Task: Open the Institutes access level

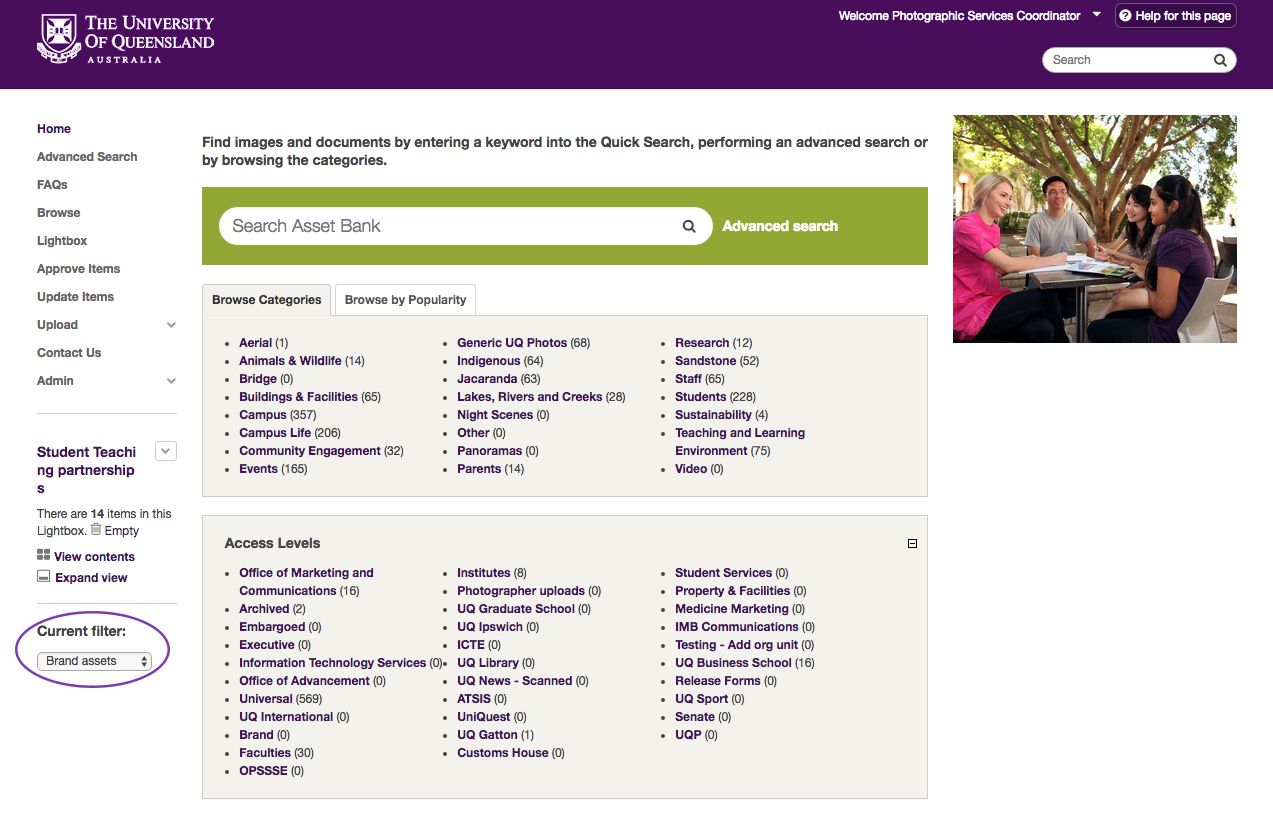Action: 483,573
